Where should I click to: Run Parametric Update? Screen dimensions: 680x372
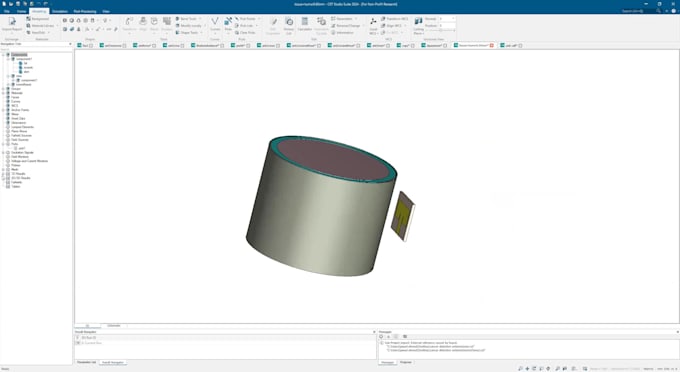[321, 25]
